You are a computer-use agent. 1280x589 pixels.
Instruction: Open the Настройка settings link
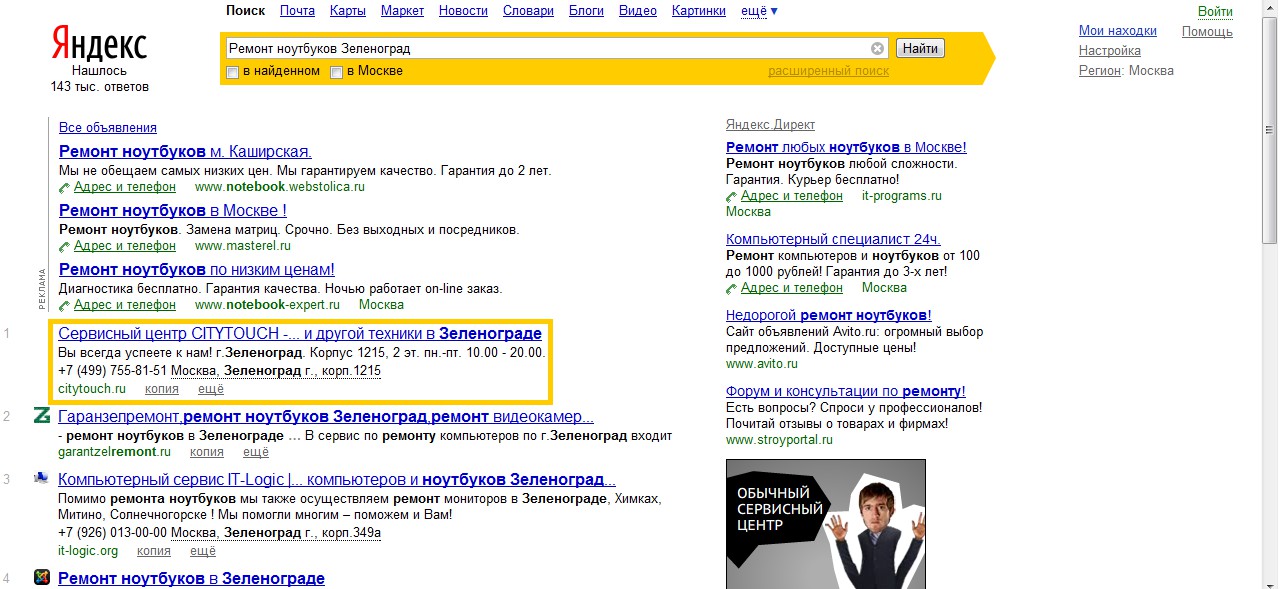click(1110, 51)
